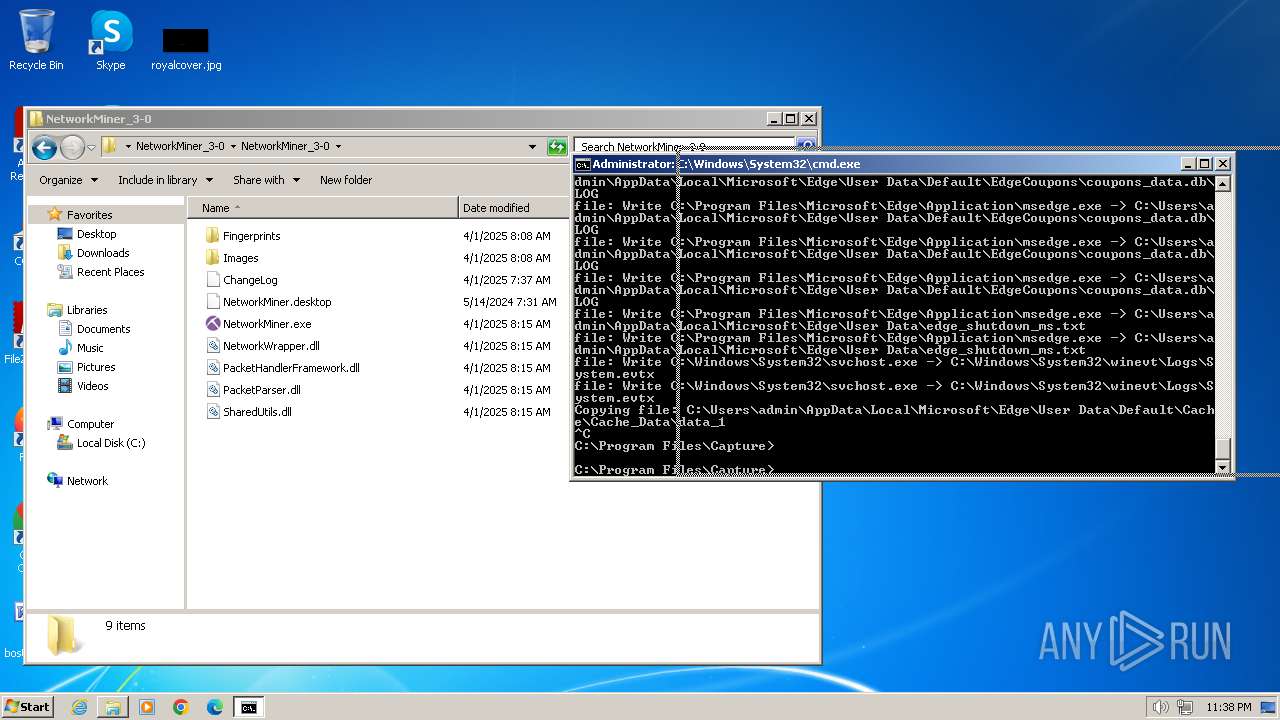Create a New folder
The image size is (1280, 720).
pos(346,180)
